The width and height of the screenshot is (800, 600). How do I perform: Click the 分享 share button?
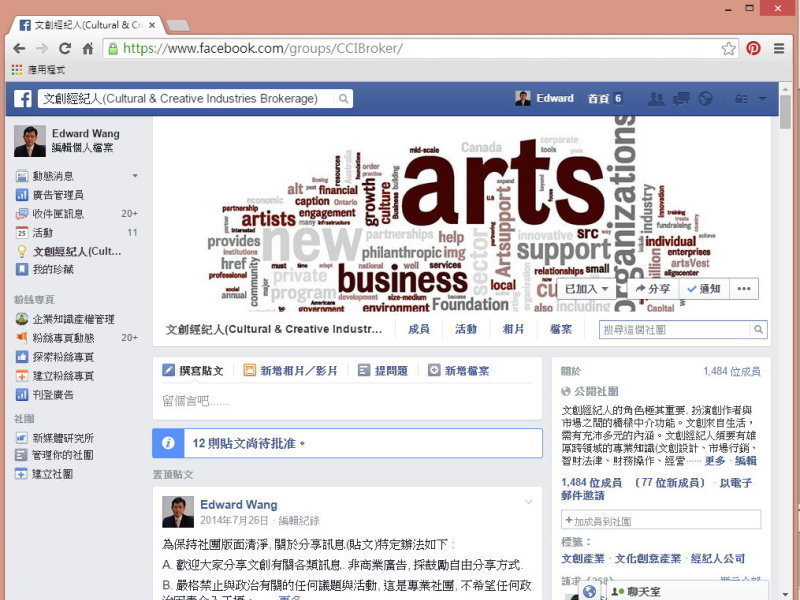coord(653,288)
